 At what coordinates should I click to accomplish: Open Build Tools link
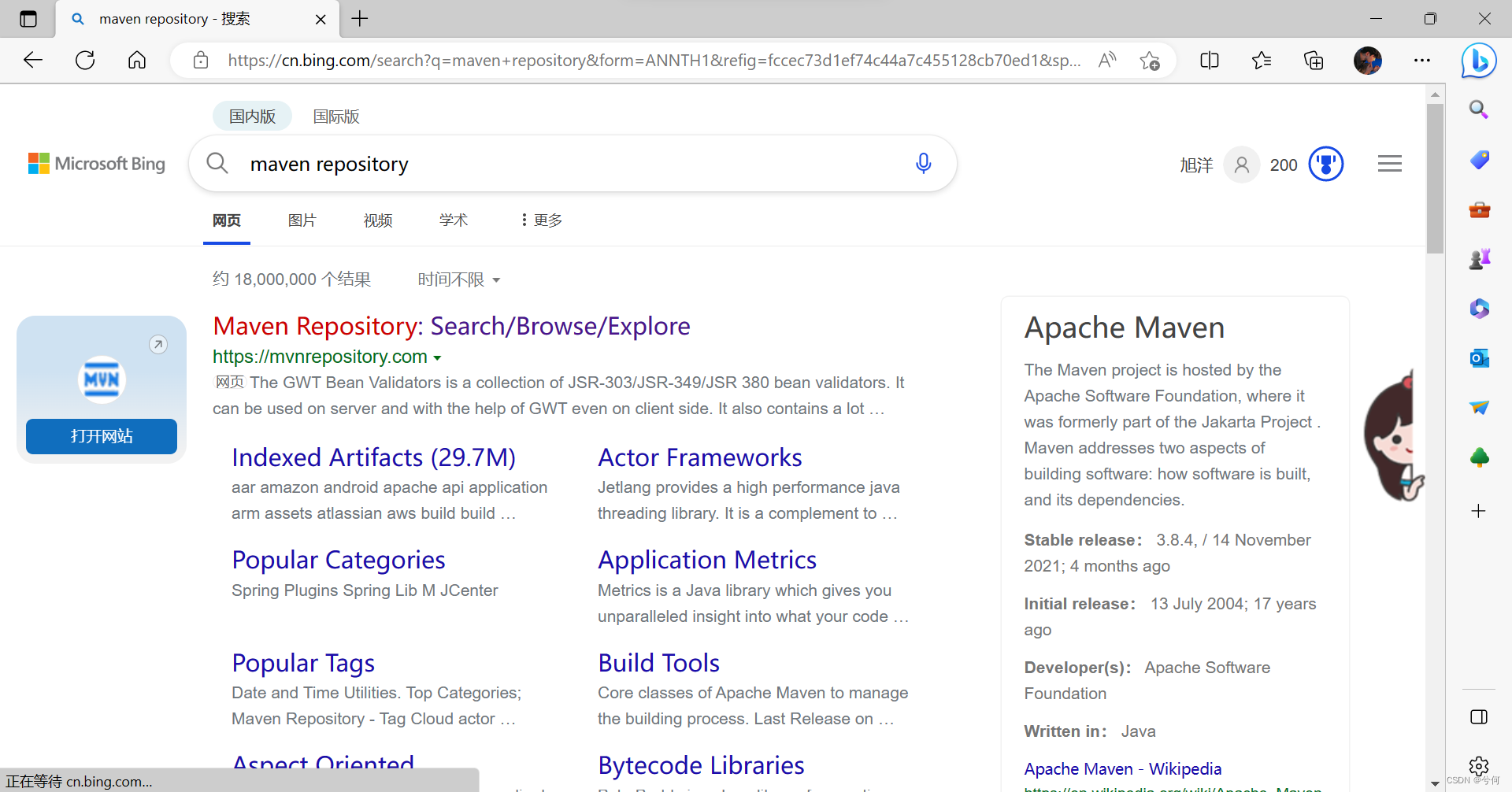[659, 663]
